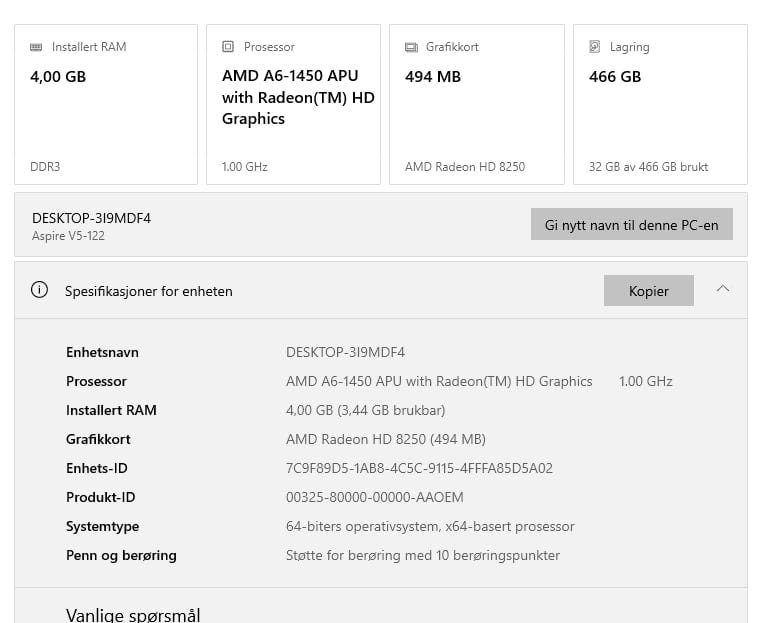Click the Penn og berøring row label
The height and width of the screenshot is (623, 759).
click(x=121, y=556)
